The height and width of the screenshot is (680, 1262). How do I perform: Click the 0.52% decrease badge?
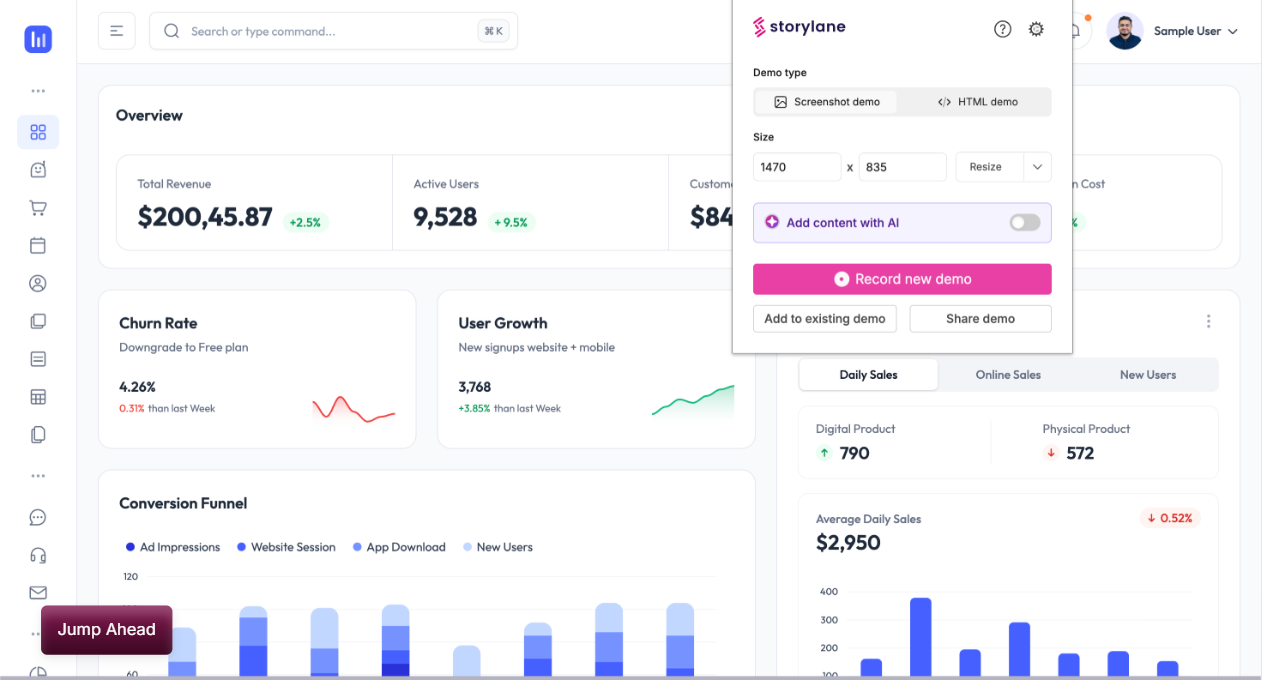(x=1170, y=518)
